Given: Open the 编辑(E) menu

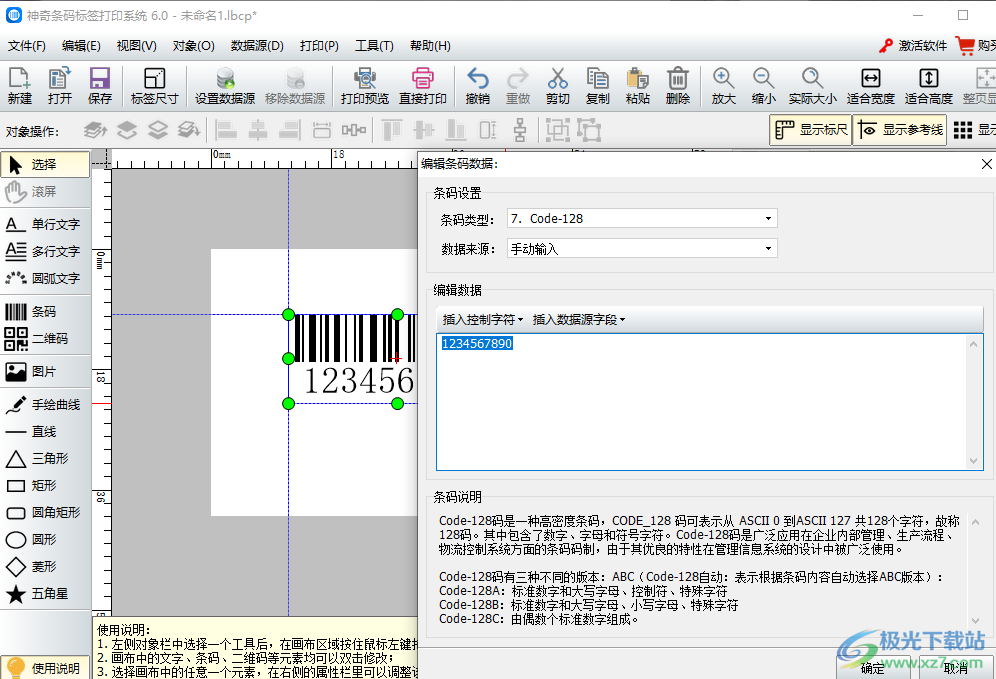Looking at the screenshot, I should tap(81, 46).
